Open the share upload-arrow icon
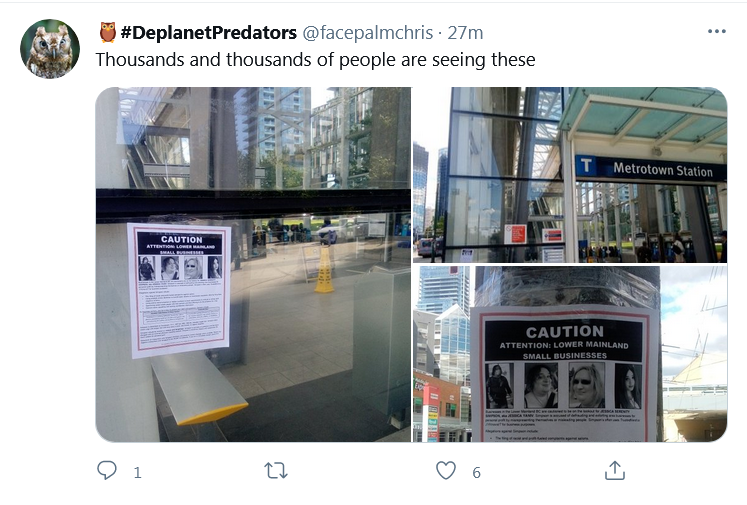Viewport: 747px width, 505px height. (615, 471)
